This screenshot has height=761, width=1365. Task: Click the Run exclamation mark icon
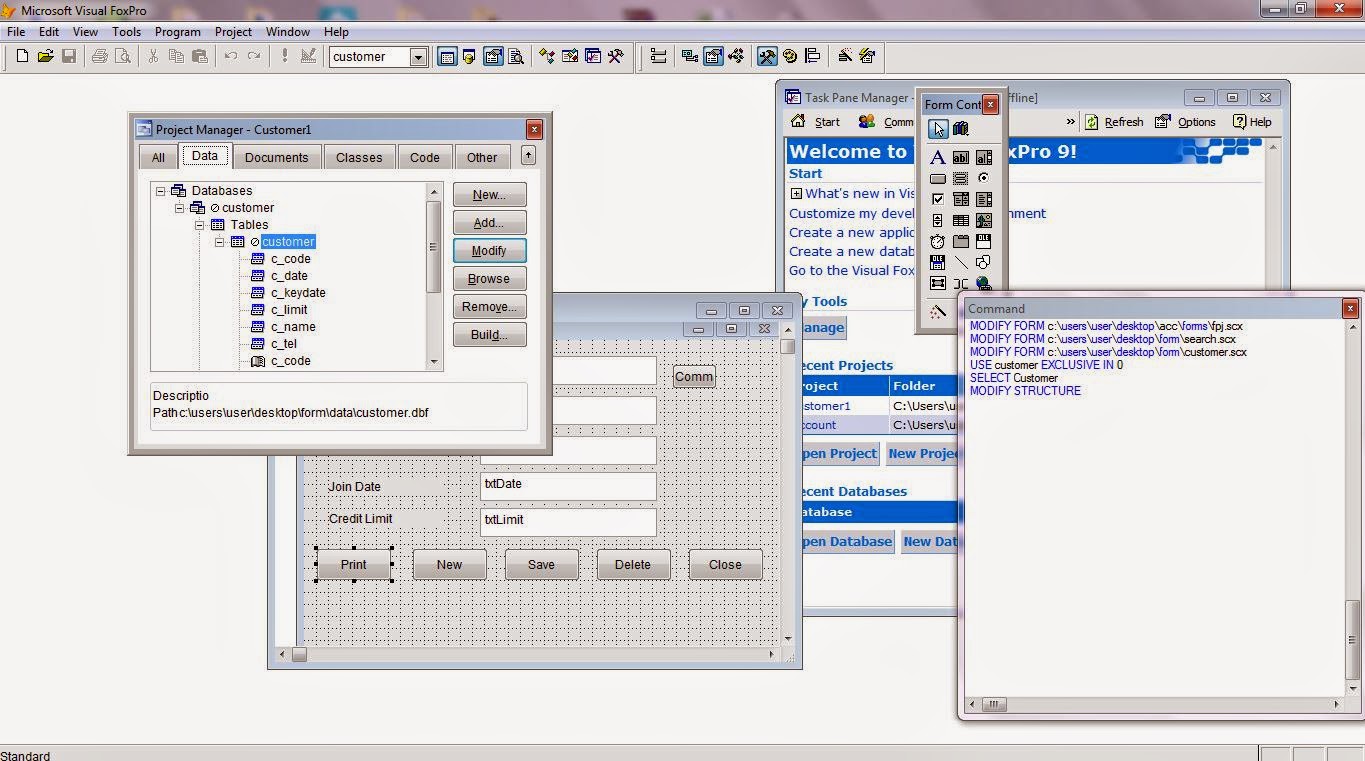285,57
